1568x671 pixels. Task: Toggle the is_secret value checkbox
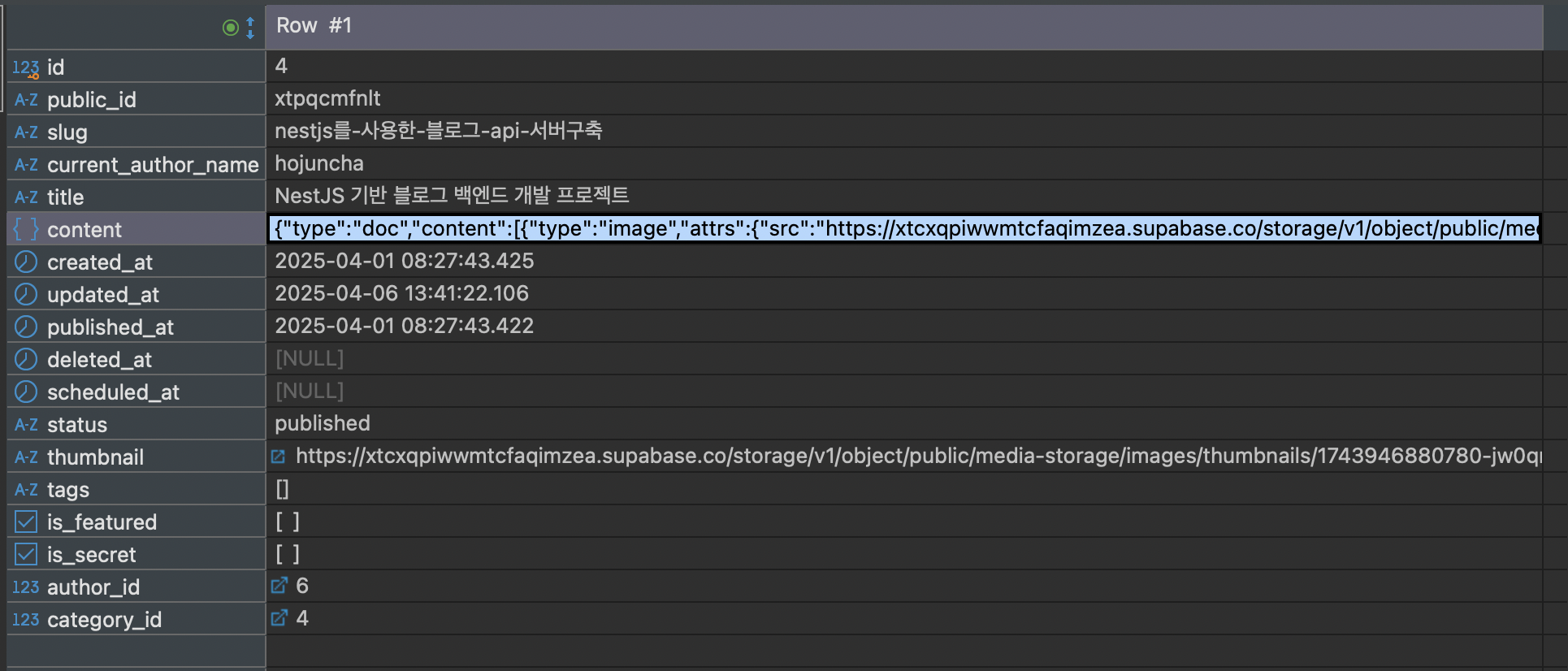(x=288, y=554)
